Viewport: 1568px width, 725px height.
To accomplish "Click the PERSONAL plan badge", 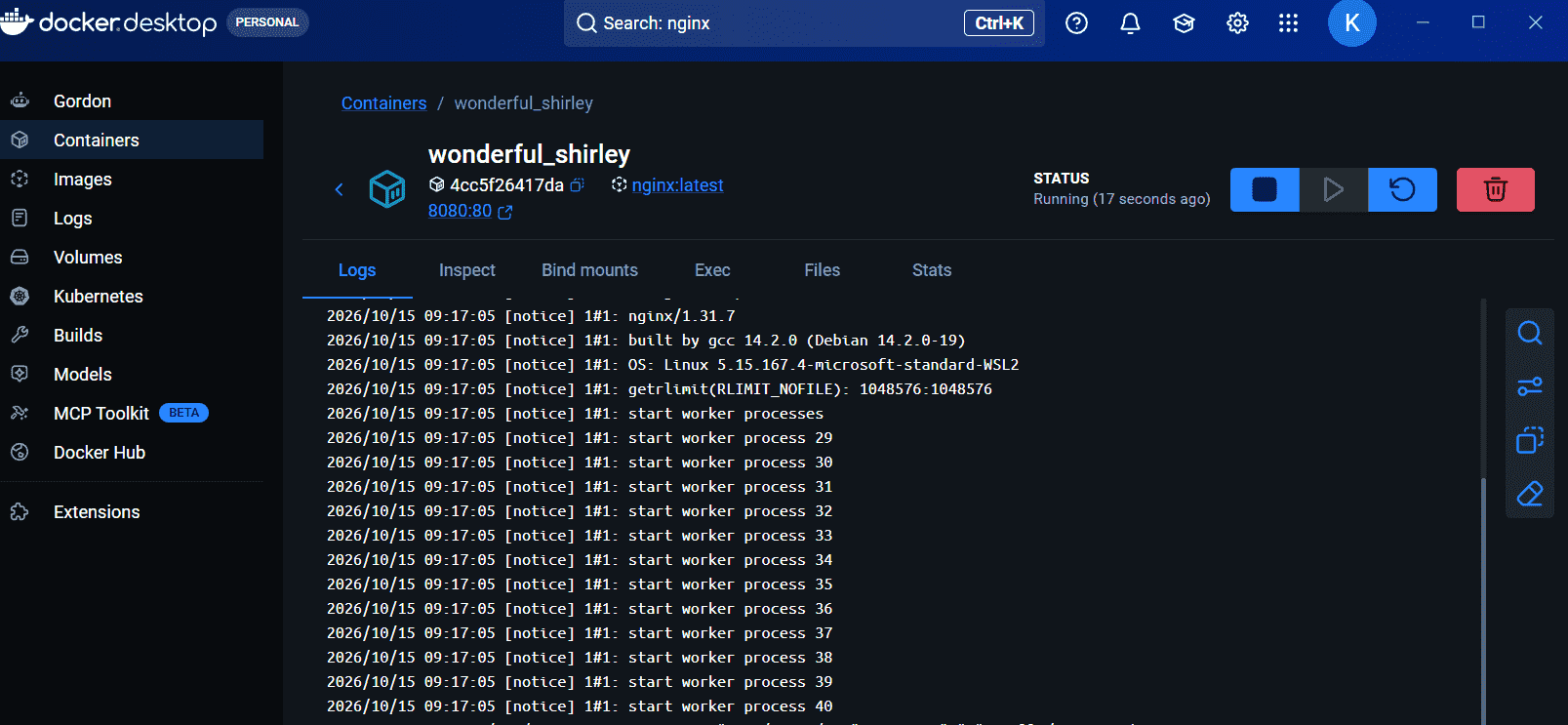I will (x=267, y=22).
